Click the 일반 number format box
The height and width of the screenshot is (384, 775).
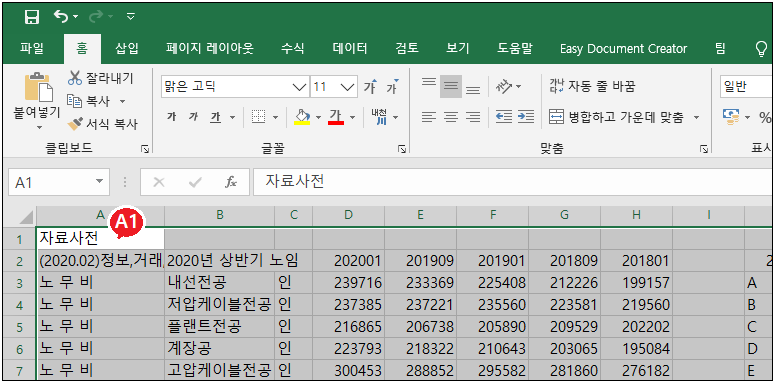746,87
